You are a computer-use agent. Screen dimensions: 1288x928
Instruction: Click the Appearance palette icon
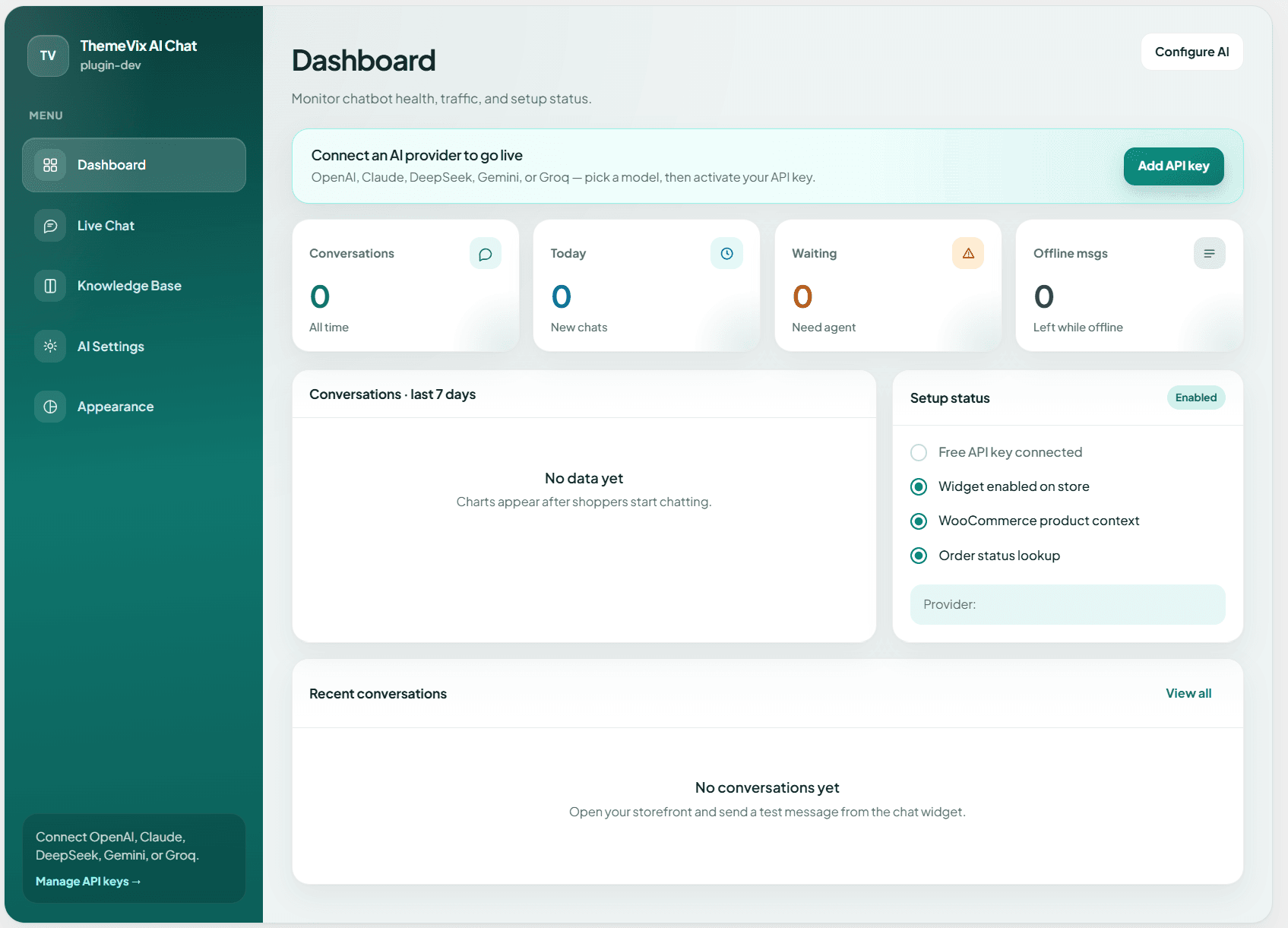click(x=50, y=407)
